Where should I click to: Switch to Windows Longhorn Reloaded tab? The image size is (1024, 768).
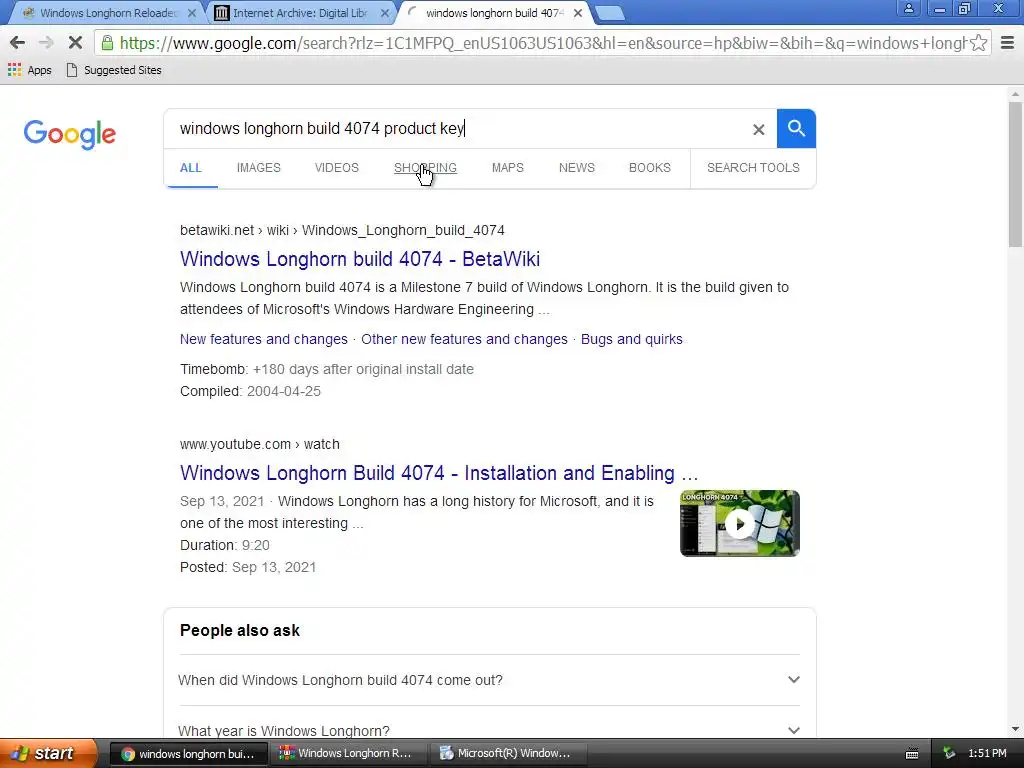coord(108,13)
